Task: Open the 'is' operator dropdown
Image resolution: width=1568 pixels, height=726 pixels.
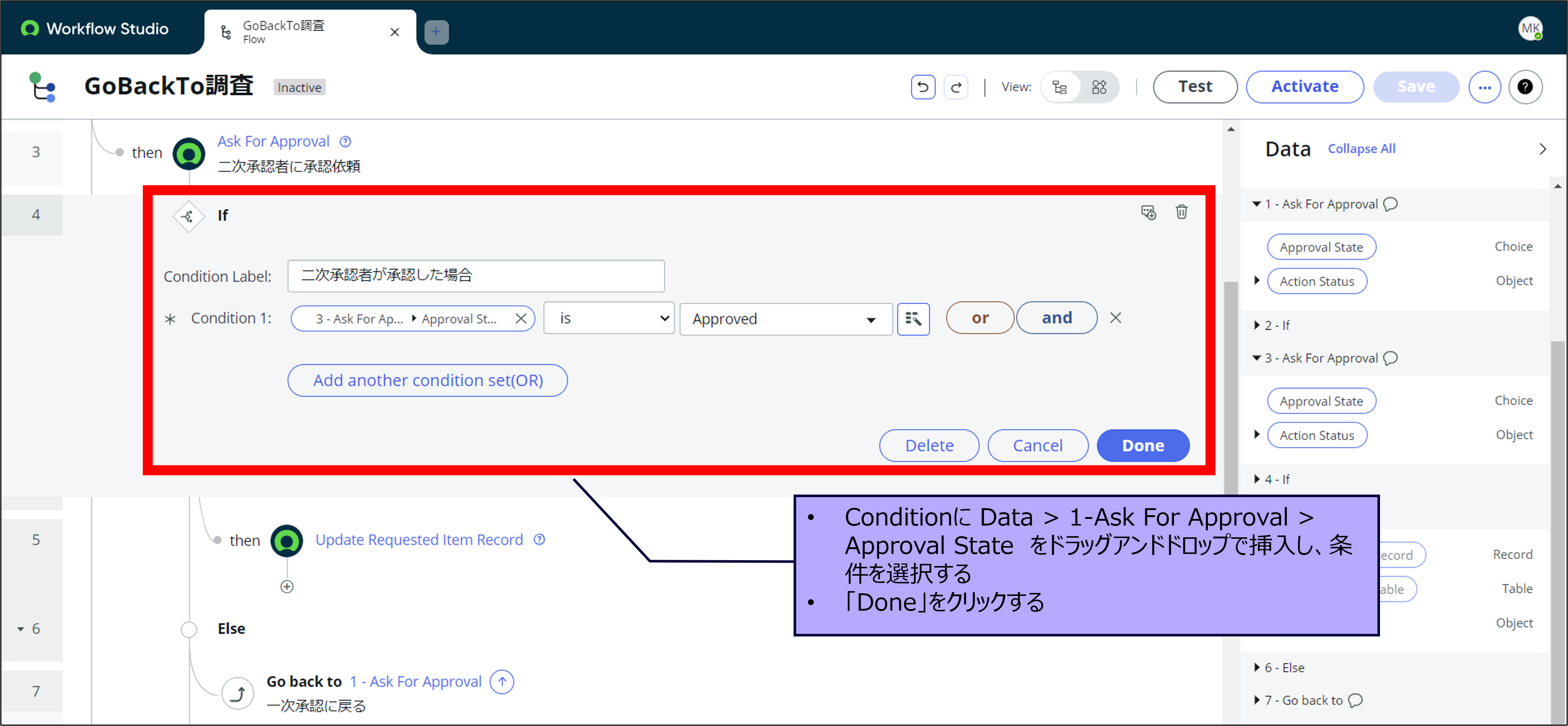Action: (x=608, y=318)
